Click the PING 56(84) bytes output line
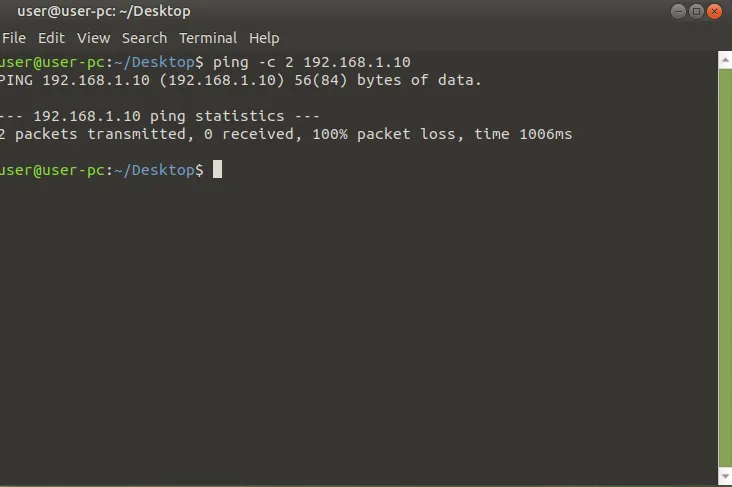The width and height of the screenshot is (732, 487). point(240,80)
